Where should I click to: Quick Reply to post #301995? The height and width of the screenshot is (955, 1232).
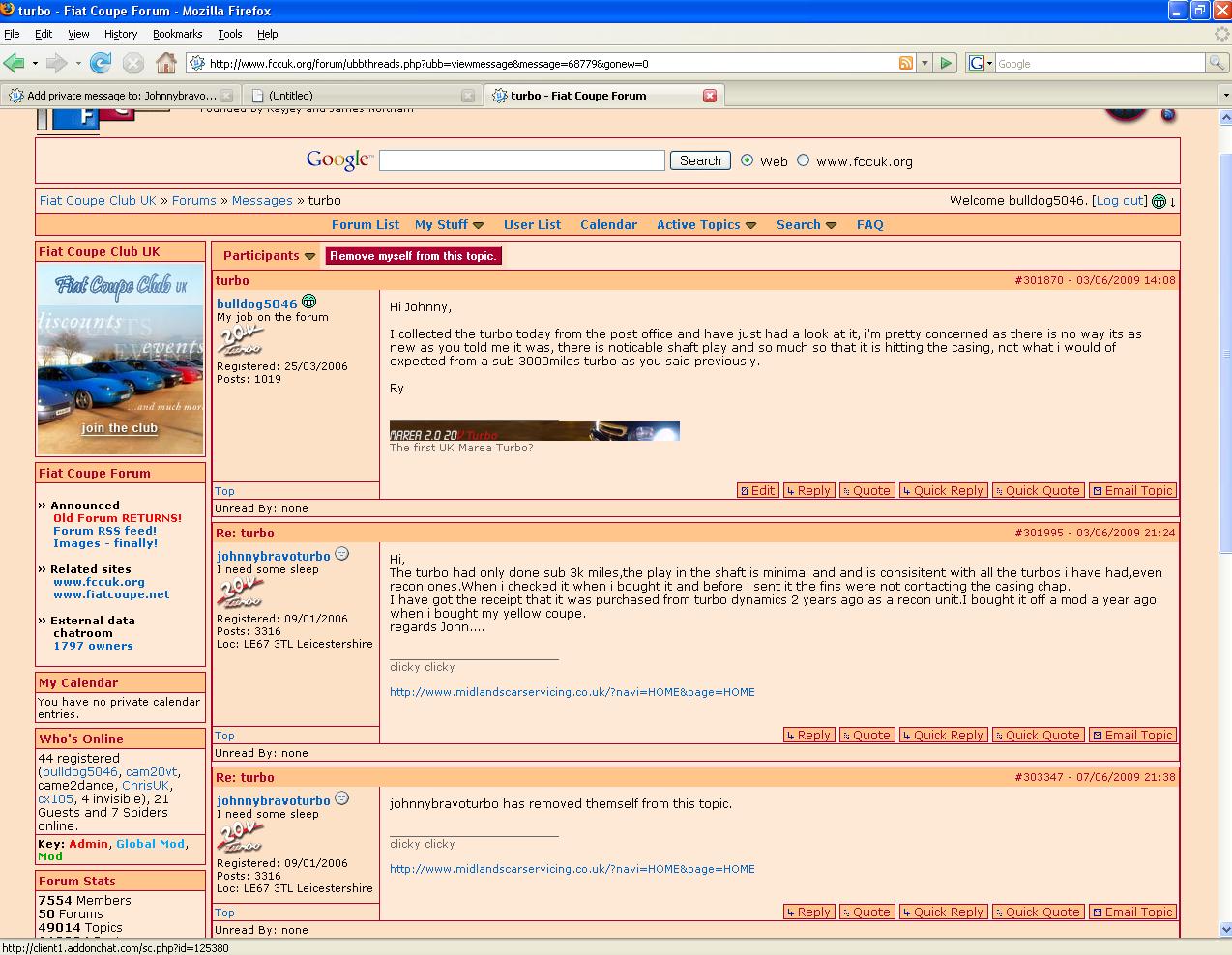(x=943, y=735)
